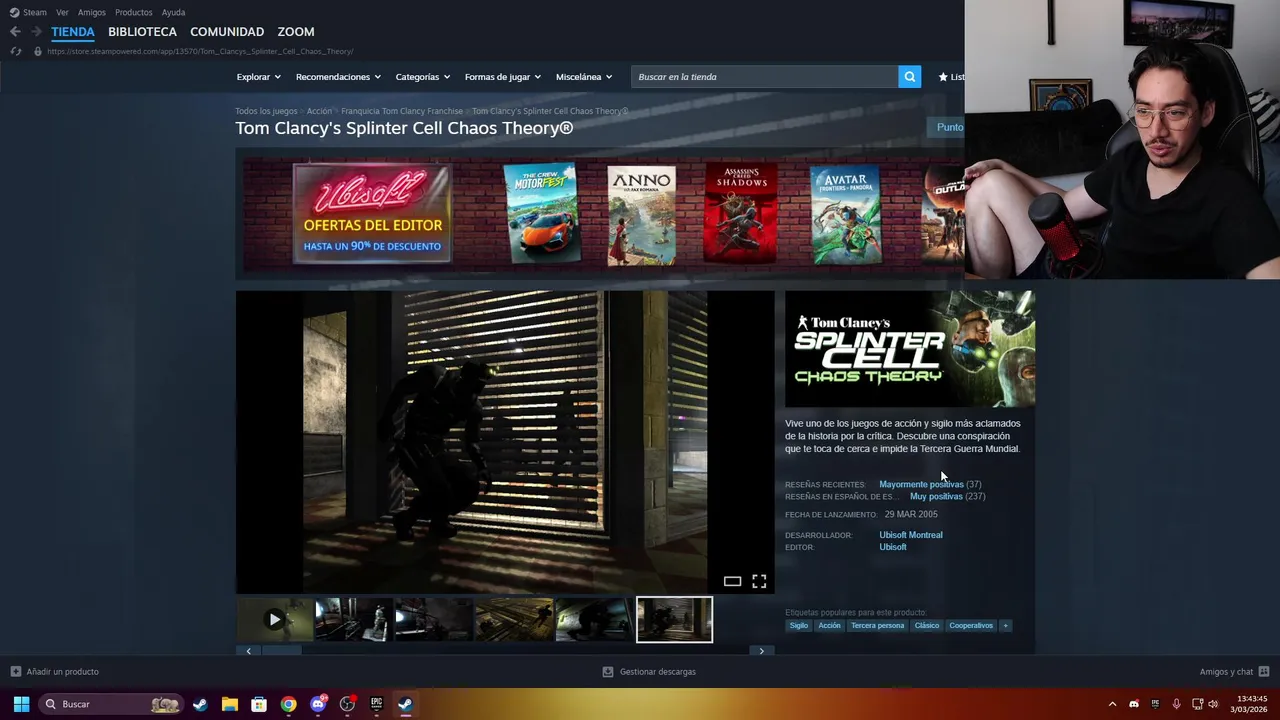Switch to the COMUNIDAD tab

(x=227, y=32)
